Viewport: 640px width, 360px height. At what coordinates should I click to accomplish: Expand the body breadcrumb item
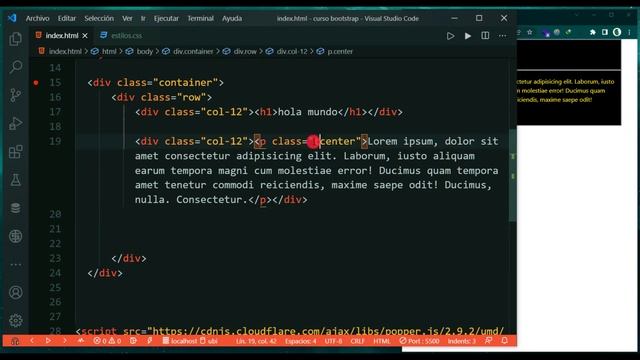pos(144,51)
